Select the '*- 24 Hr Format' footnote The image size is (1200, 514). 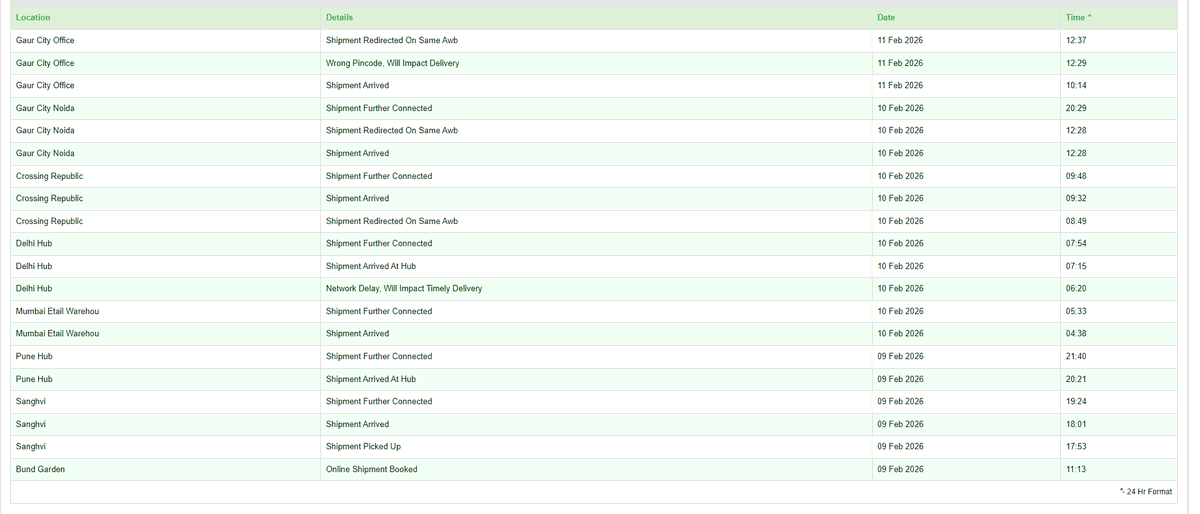point(1146,492)
